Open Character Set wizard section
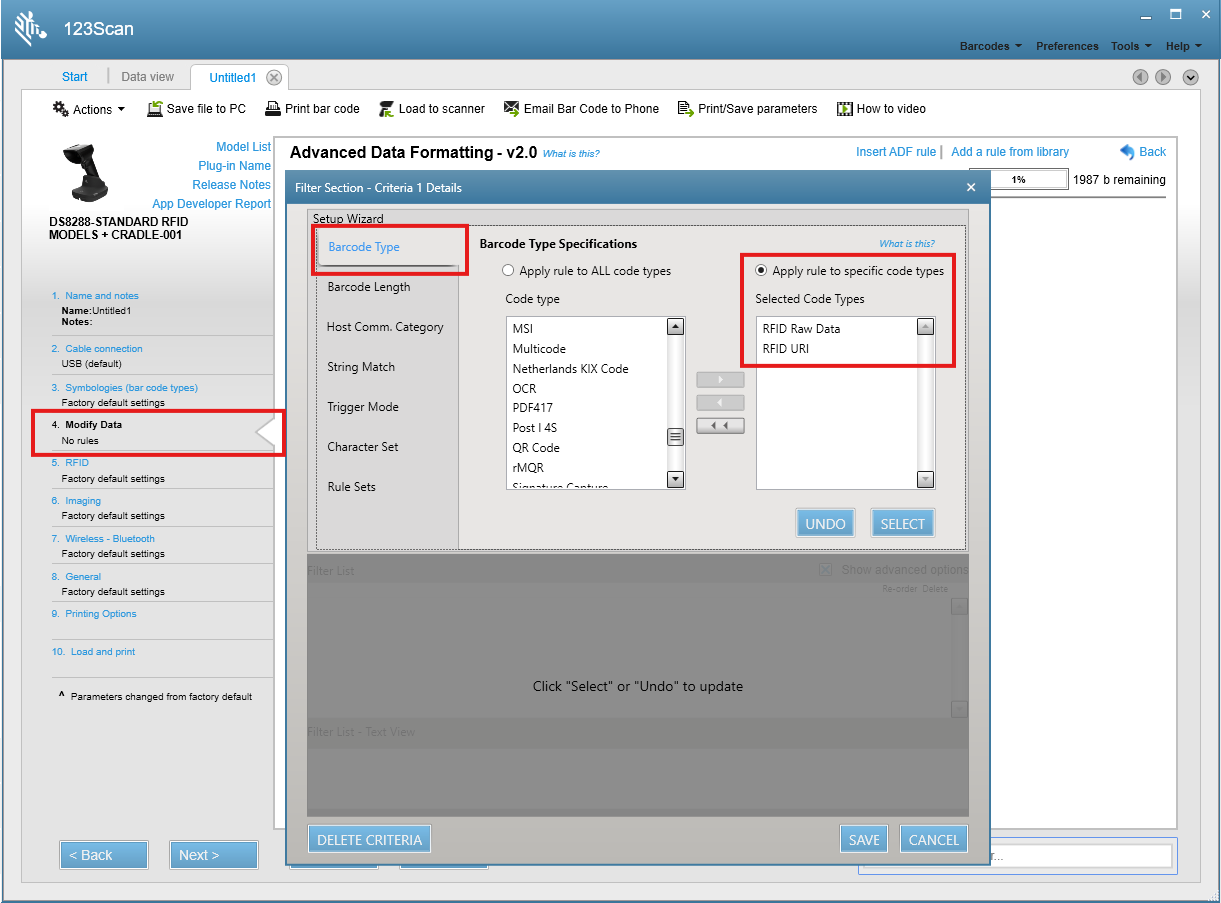This screenshot has height=903, width=1221. click(363, 447)
